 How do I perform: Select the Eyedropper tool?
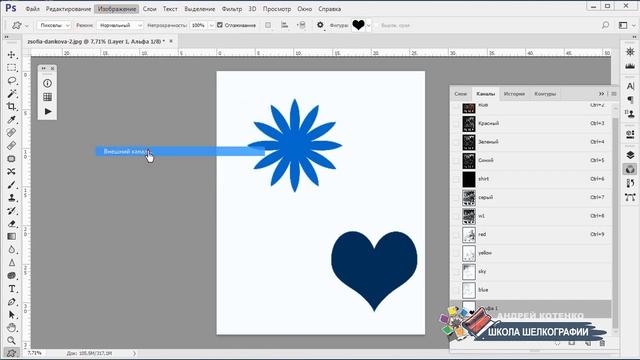(11, 120)
